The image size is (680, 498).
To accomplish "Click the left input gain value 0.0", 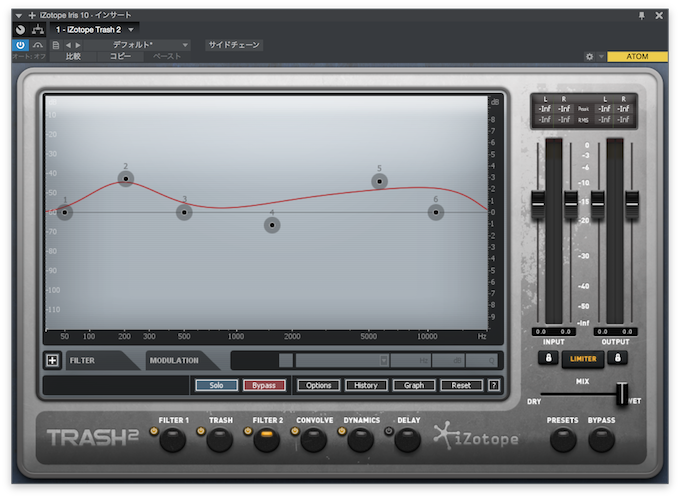I will [541, 331].
